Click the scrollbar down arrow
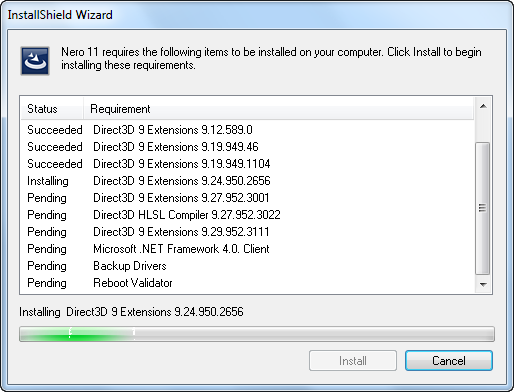The image size is (514, 392). click(x=483, y=284)
